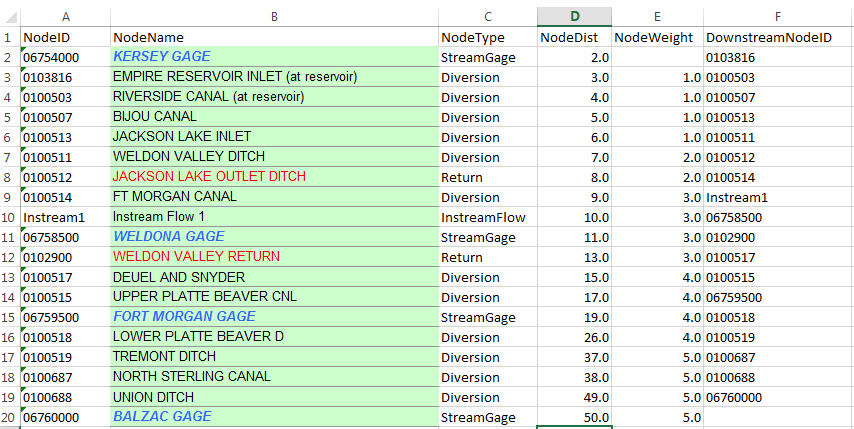This screenshot has height=429, width=854.
Task: Click column F header
Action: pyautogui.click(x=778, y=16)
